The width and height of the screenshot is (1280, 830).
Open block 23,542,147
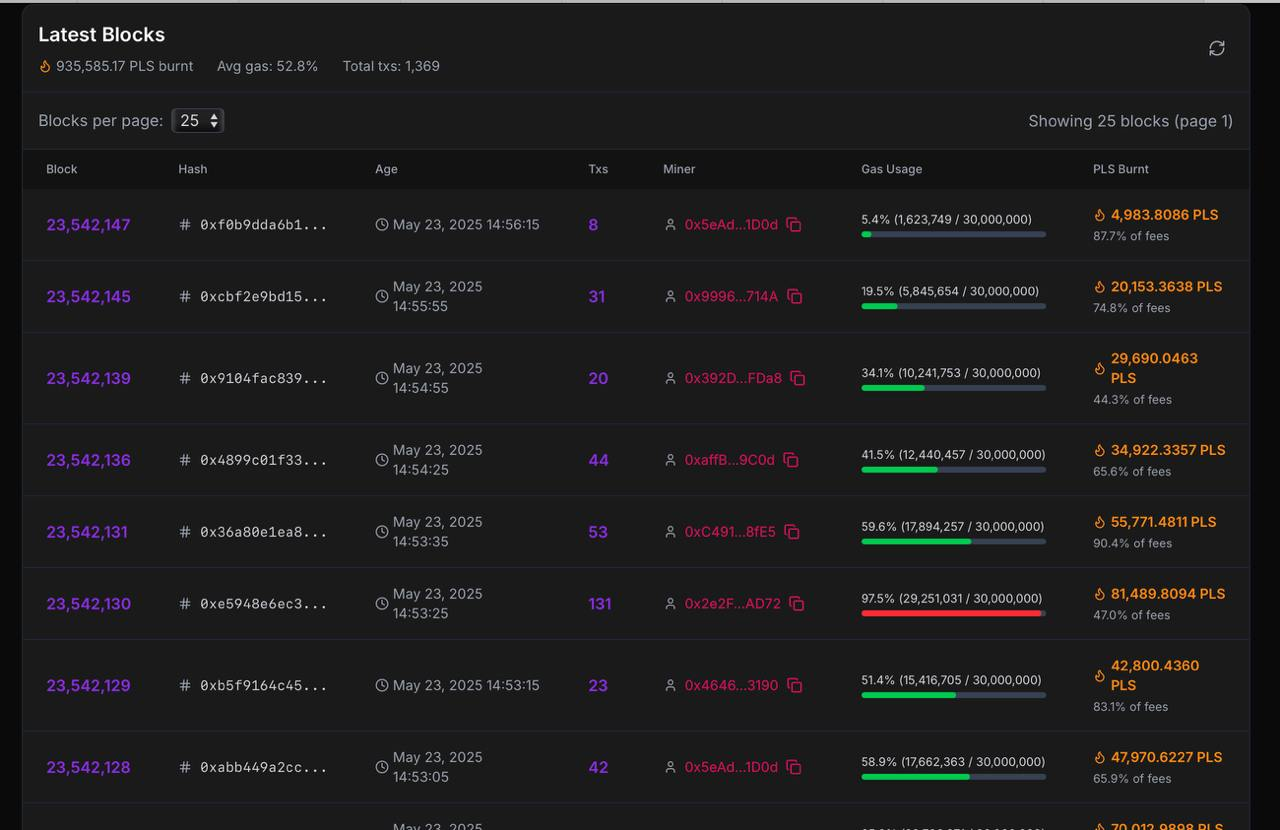point(88,225)
